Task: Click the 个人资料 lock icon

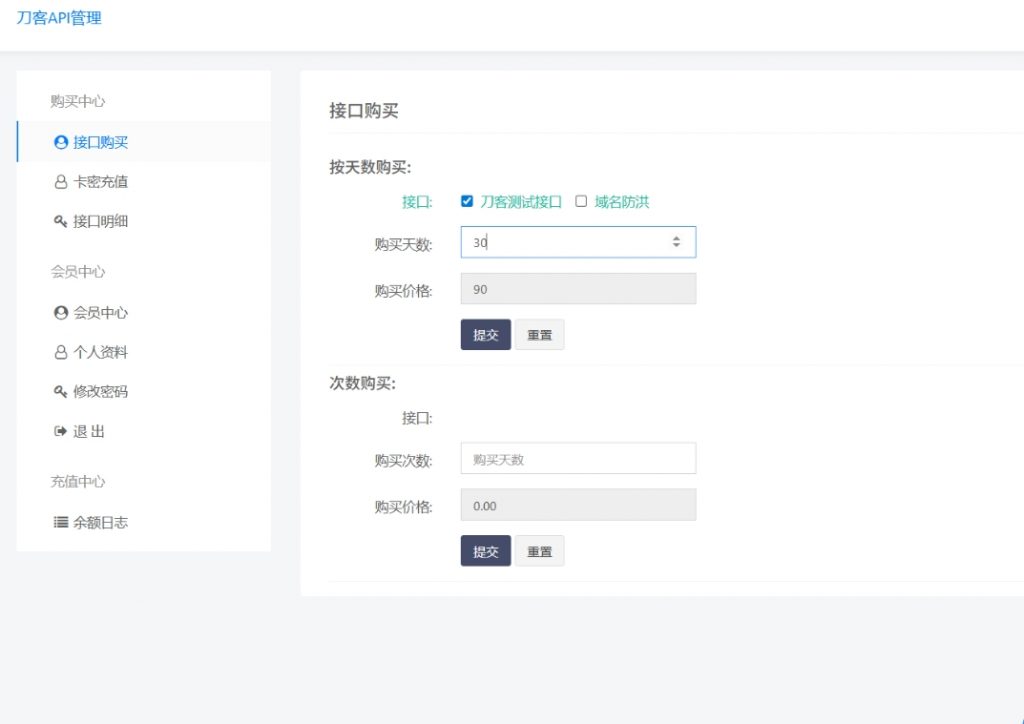Action: (61, 353)
